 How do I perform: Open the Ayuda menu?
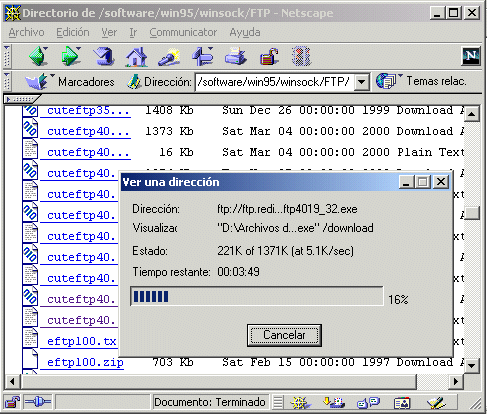(245, 32)
